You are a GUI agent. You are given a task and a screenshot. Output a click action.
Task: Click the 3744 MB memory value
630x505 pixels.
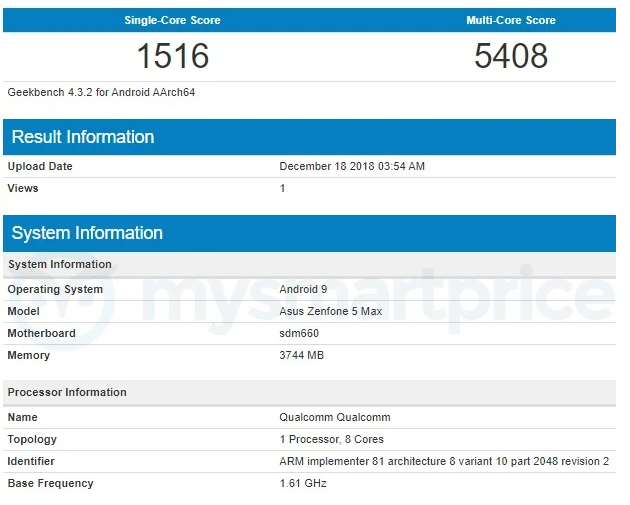302,355
